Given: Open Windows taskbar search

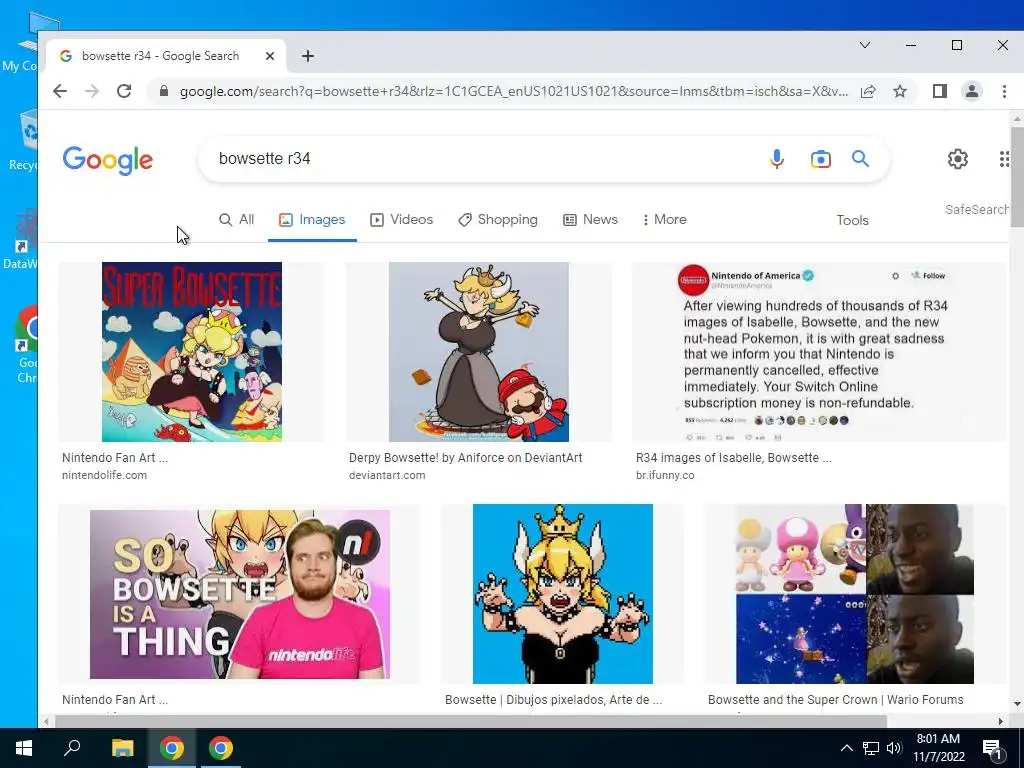Looking at the screenshot, I should [x=72, y=748].
